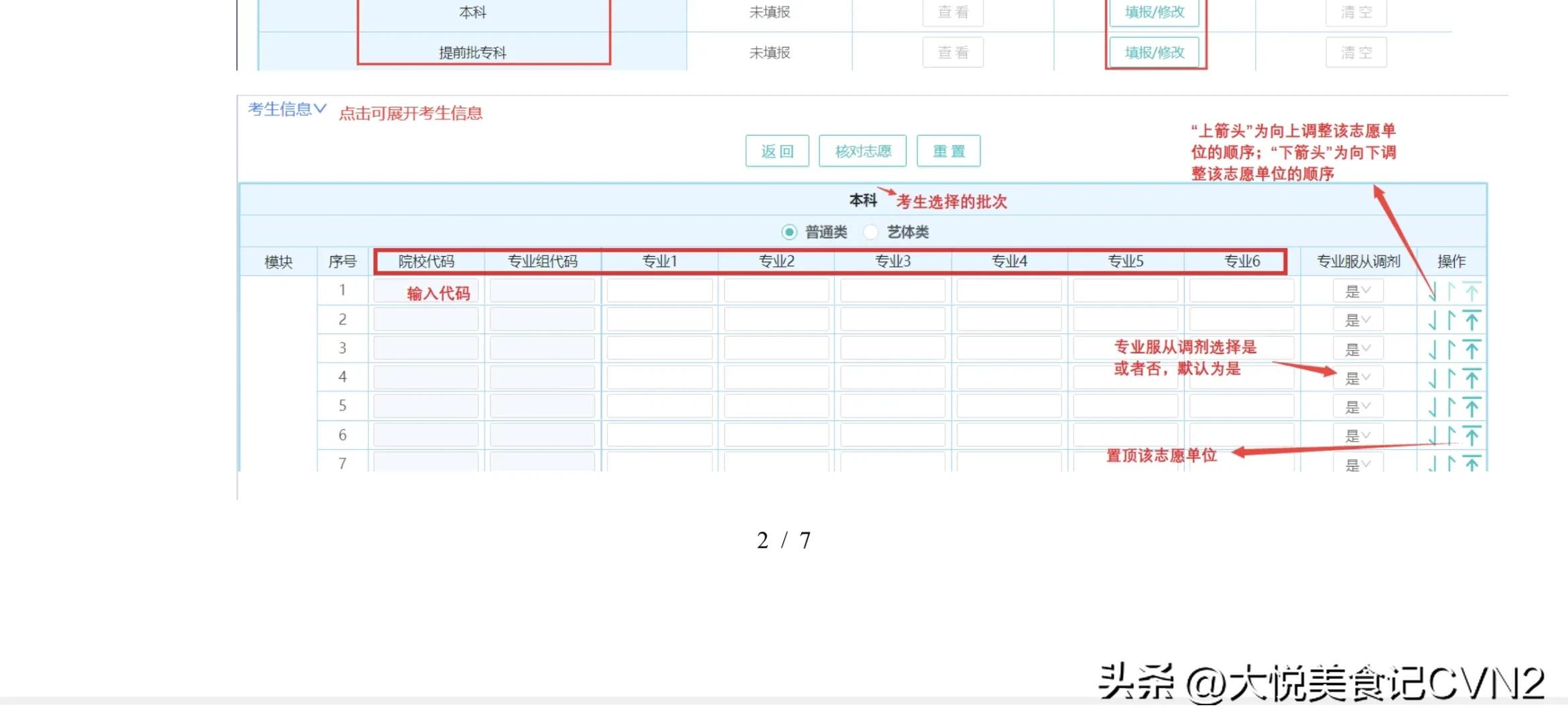This screenshot has width=1568, height=724.
Task: Click the up arrow icon on row 3
Action: coord(1451,348)
